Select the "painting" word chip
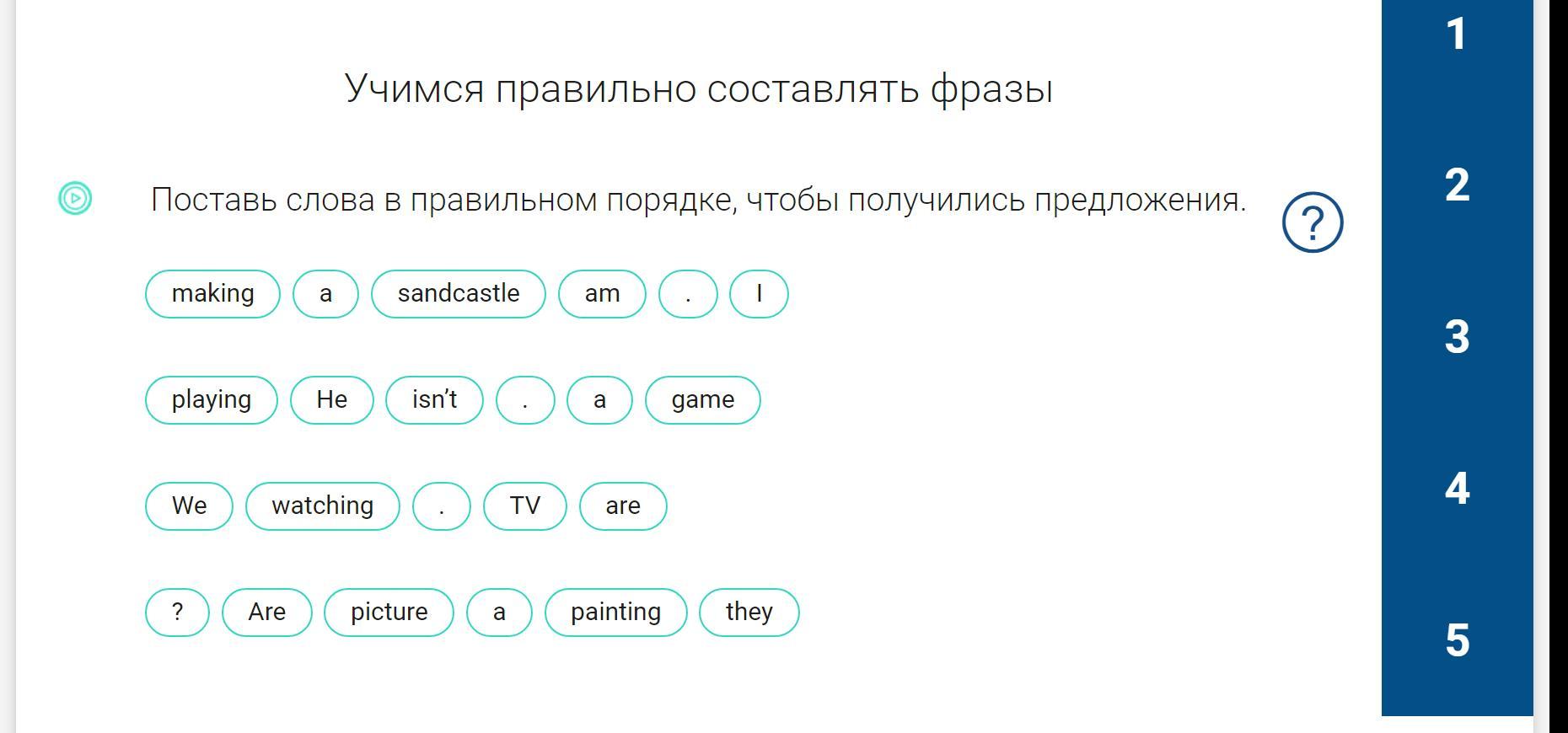Image resolution: width=1568 pixels, height=733 pixels. tap(615, 613)
